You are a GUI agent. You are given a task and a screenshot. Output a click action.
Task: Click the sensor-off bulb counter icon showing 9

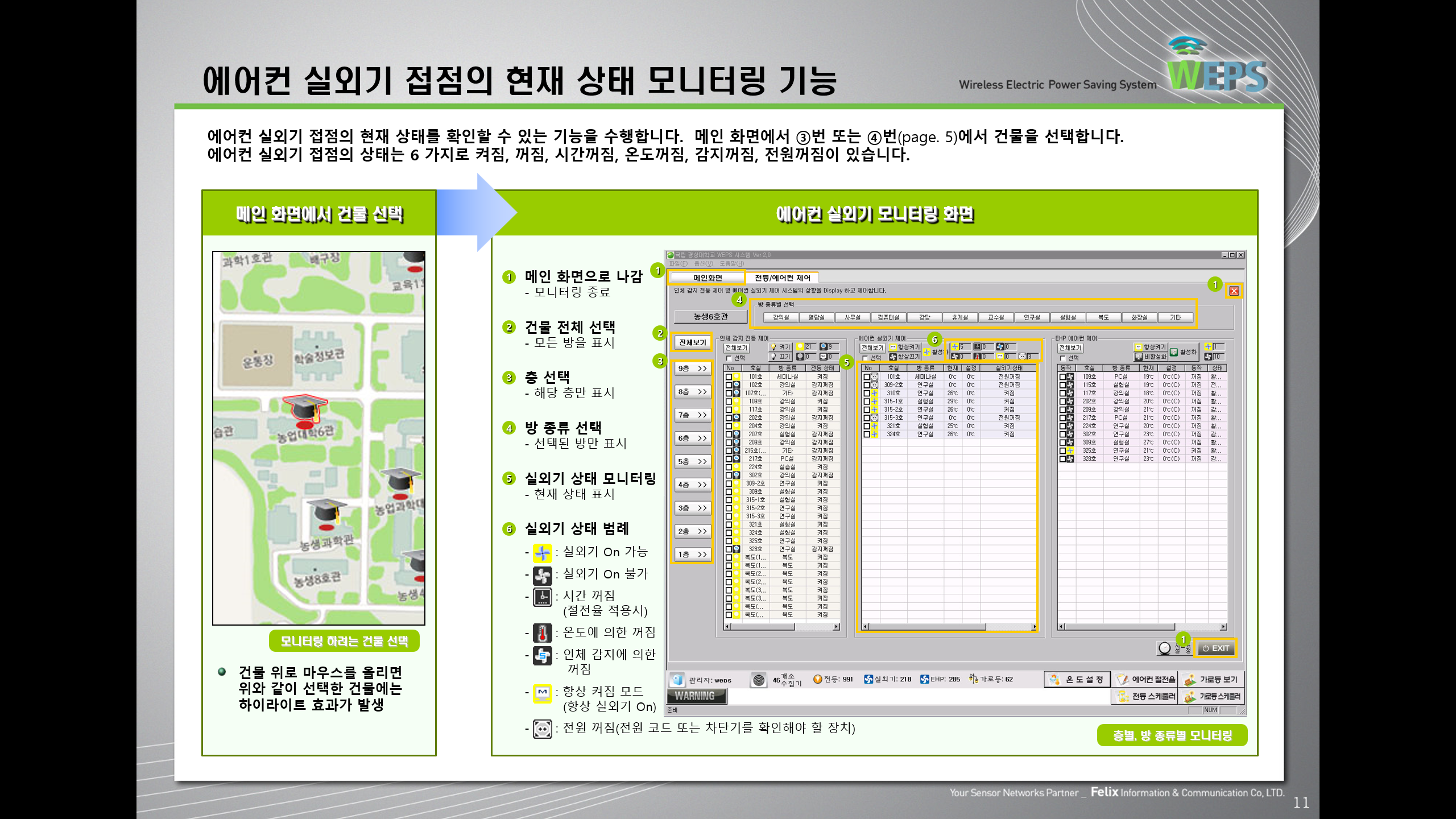pyautogui.click(x=823, y=346)
